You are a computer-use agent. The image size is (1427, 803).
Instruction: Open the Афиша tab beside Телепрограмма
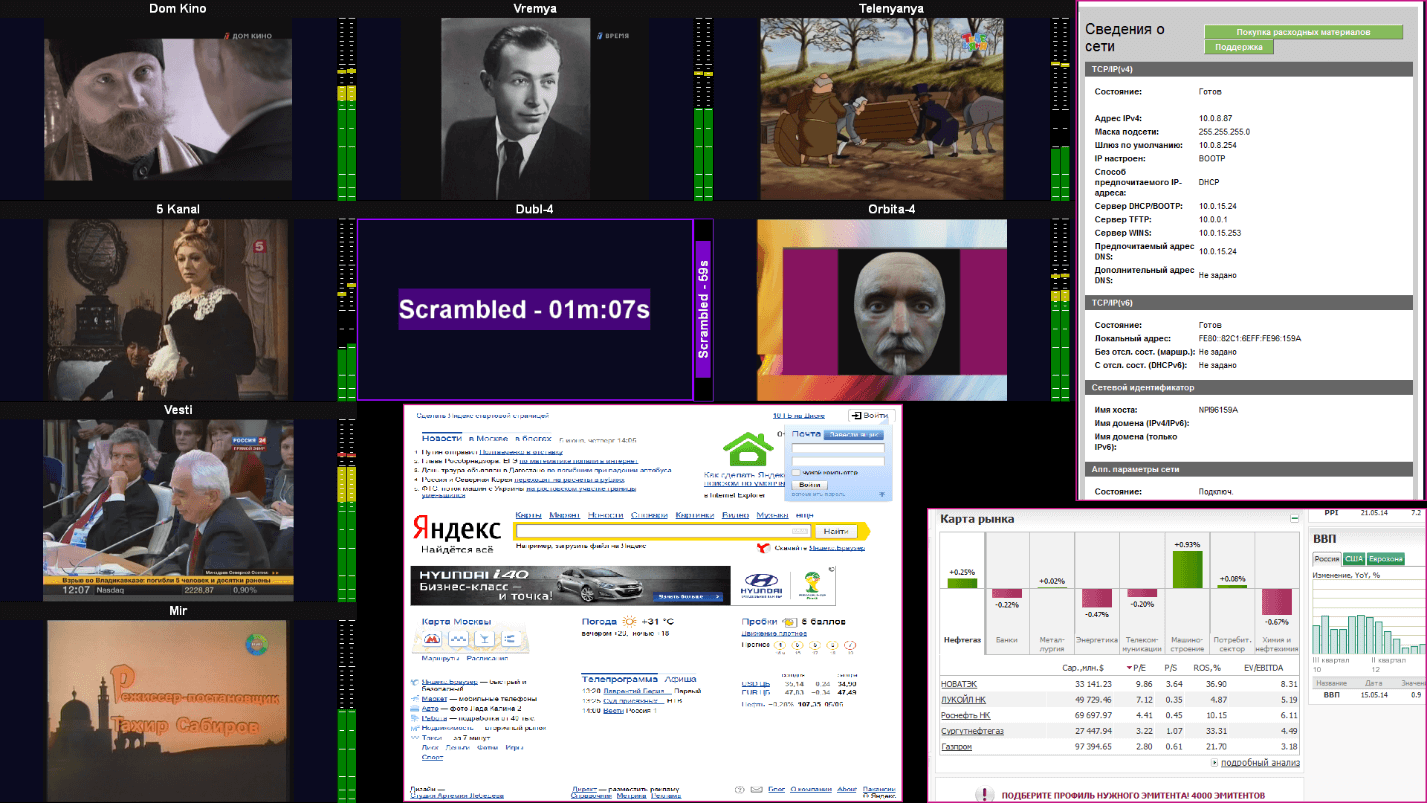(681, 678)
